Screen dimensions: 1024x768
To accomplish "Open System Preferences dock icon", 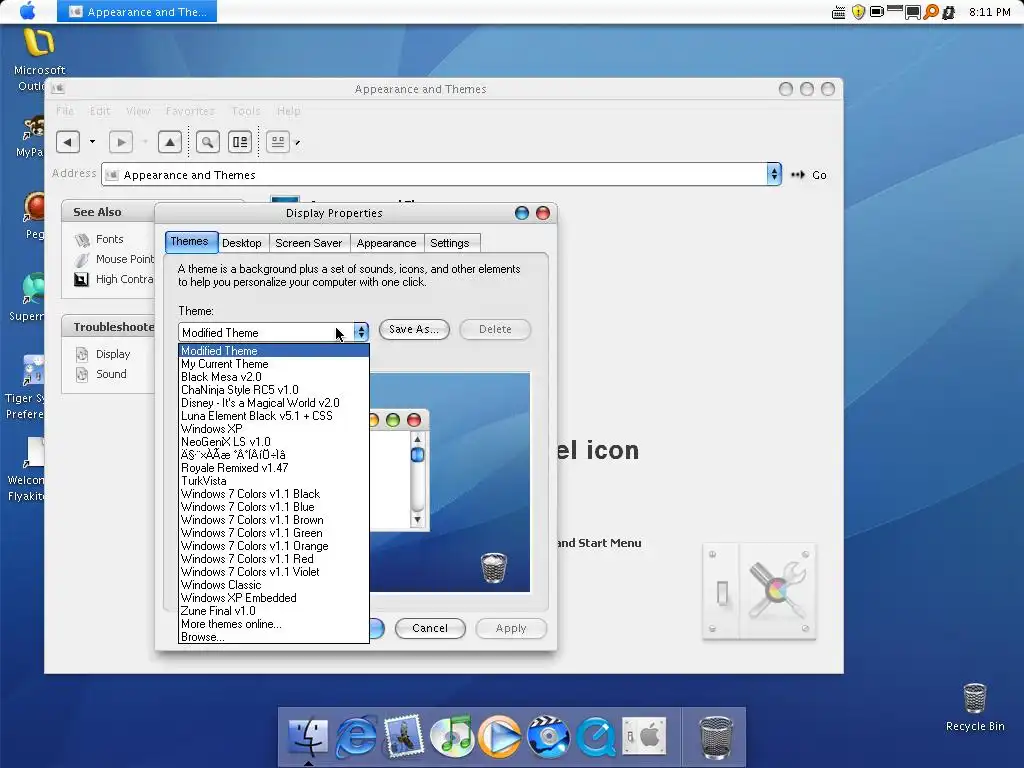I will pos(644,736).
